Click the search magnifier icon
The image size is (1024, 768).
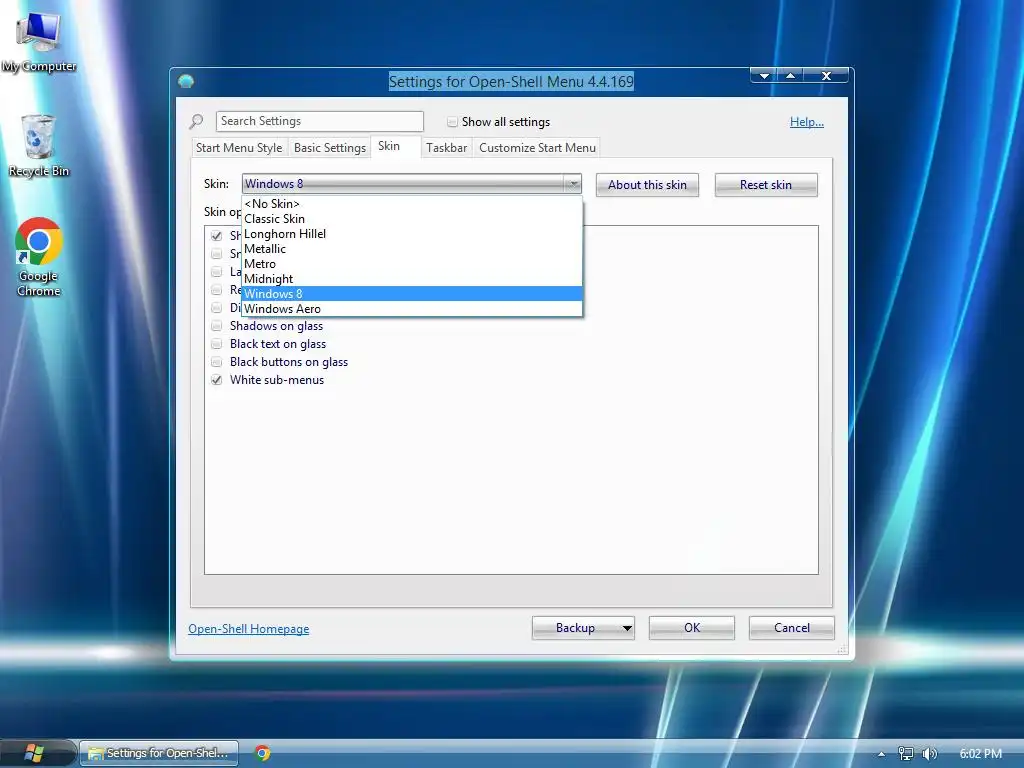click(x=196, y=121)
